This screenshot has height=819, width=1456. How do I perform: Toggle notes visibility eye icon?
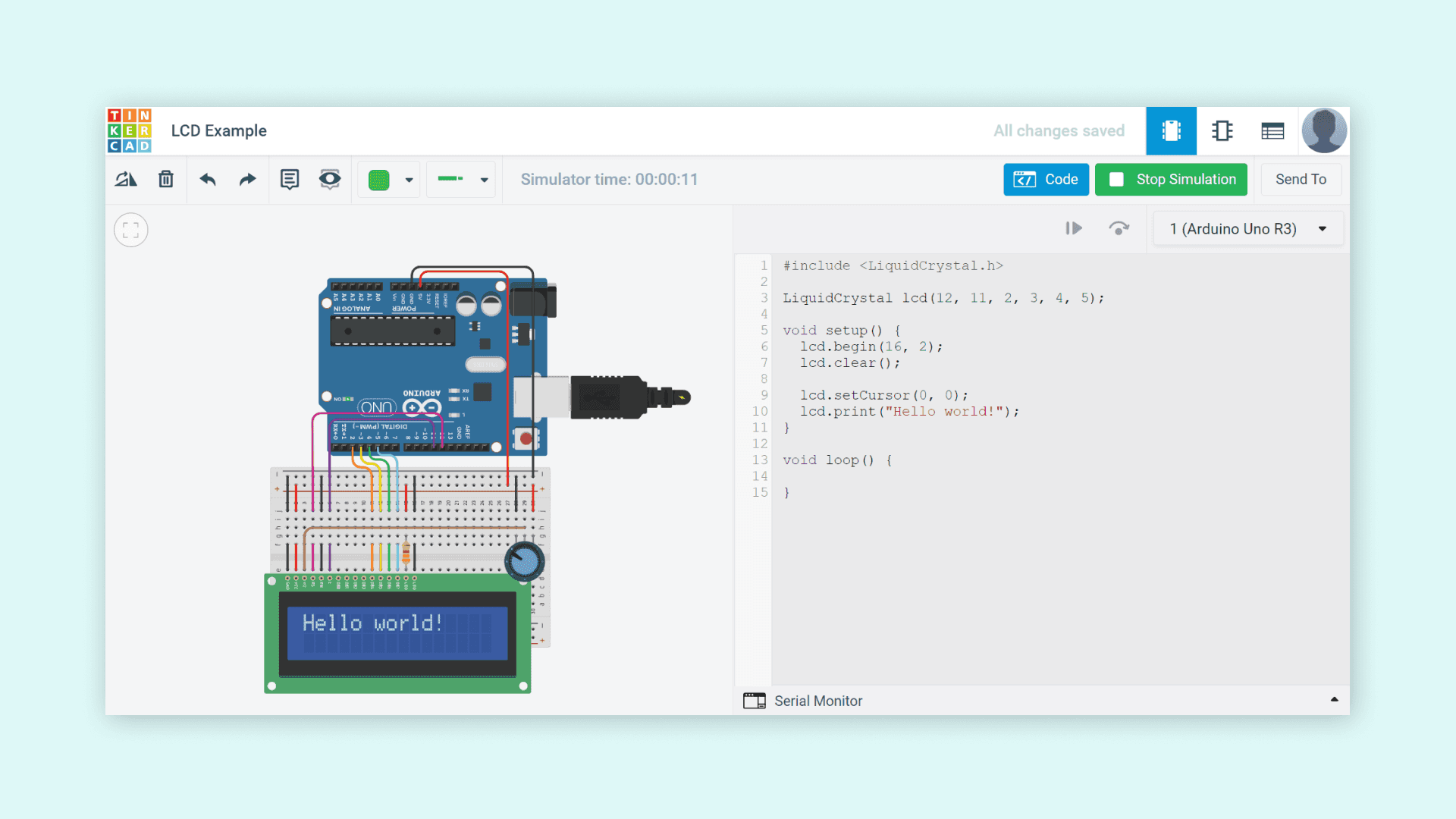329,180
